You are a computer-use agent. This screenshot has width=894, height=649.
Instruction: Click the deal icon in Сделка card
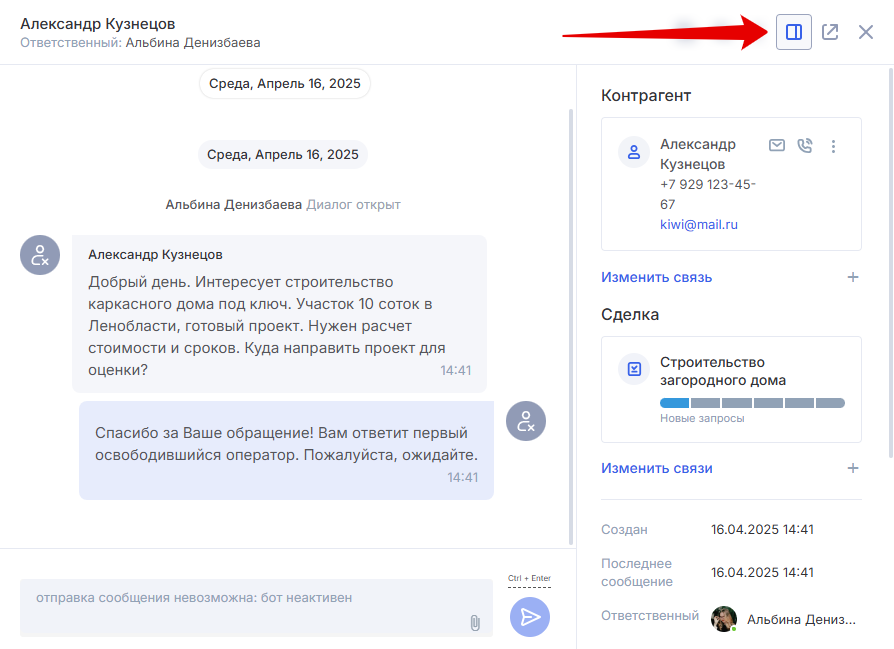633,369
